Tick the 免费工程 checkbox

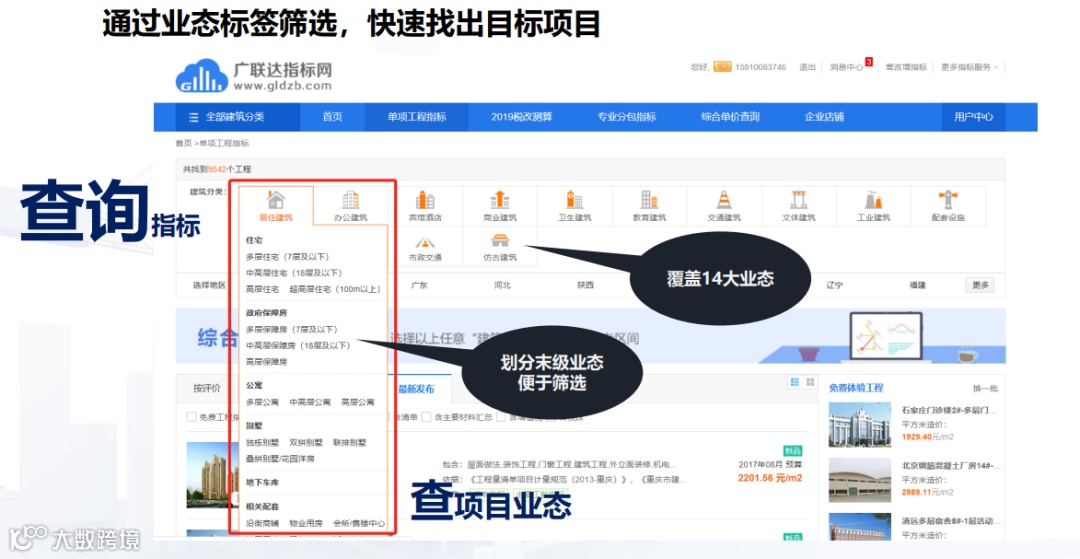coord(191,417)
